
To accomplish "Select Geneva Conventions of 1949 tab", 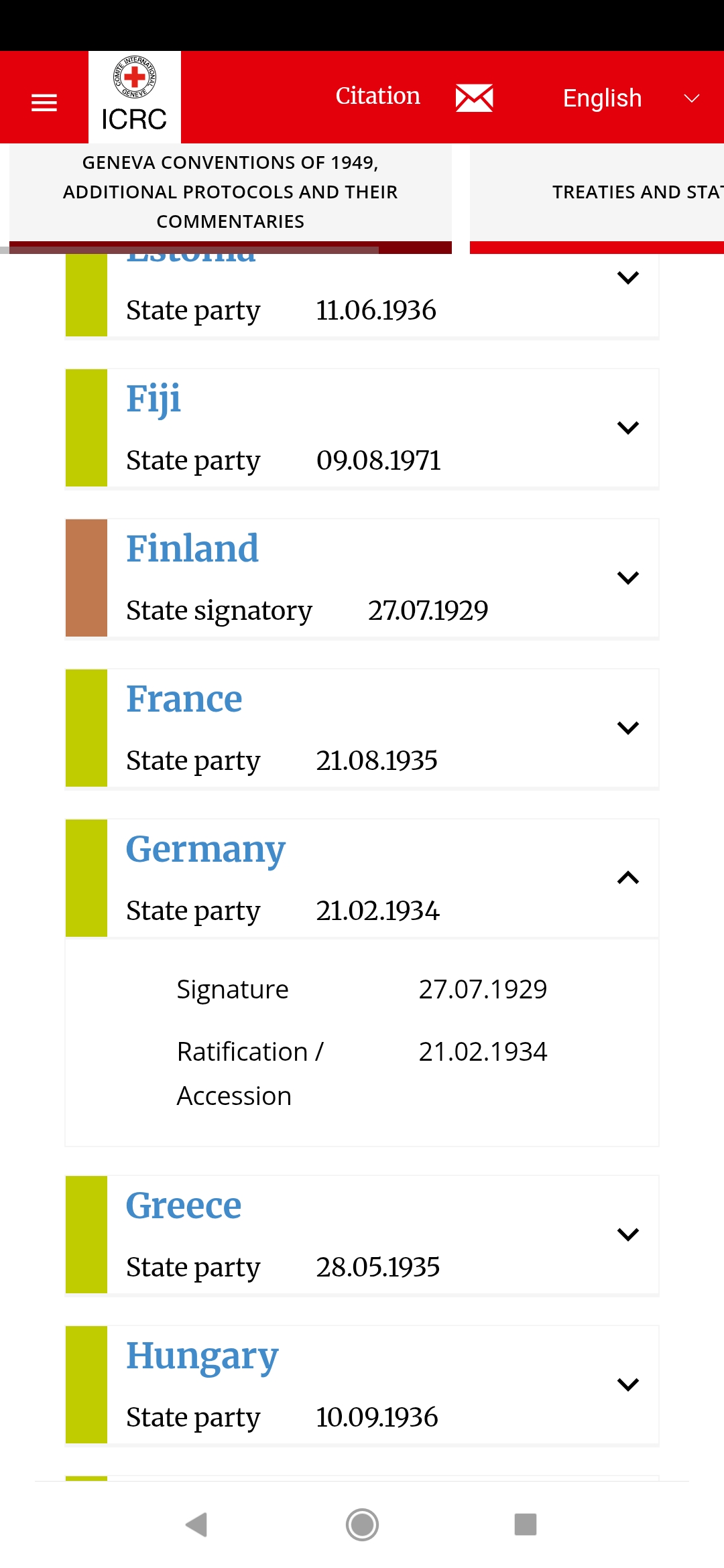I will pos(230,192).
